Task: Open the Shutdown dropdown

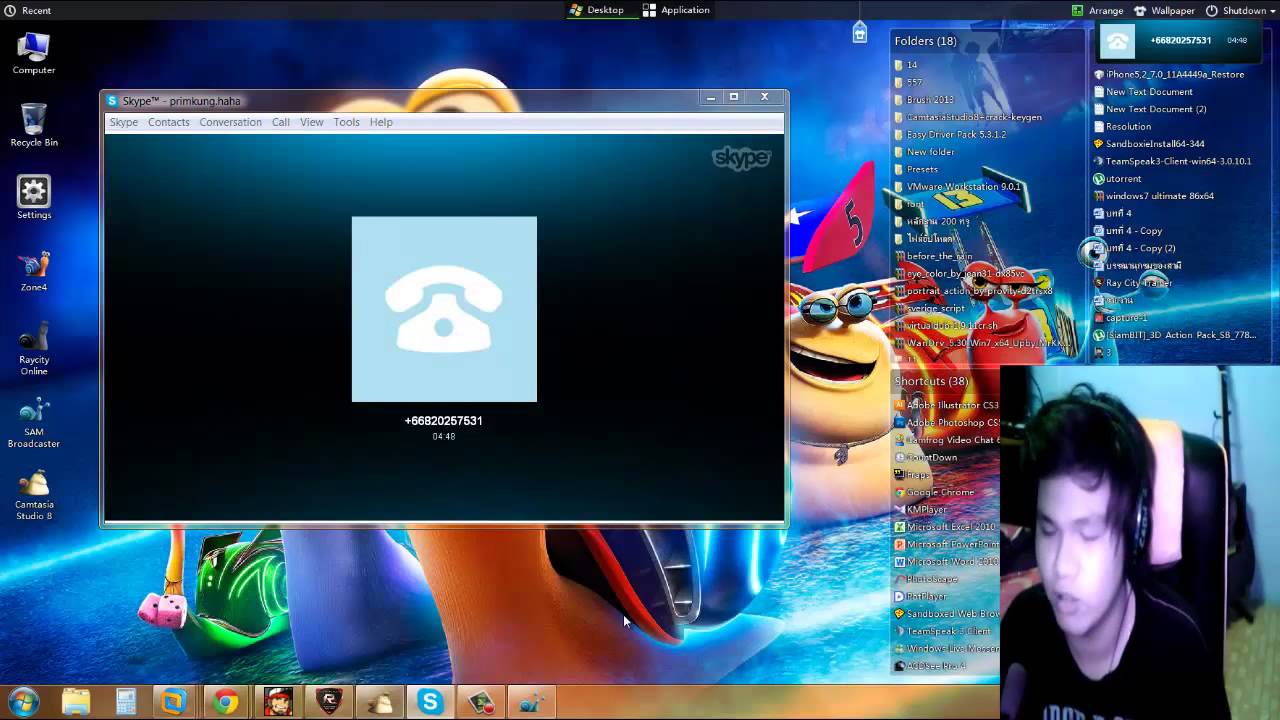Action: pyautogui.click(x=1241, y=10)
